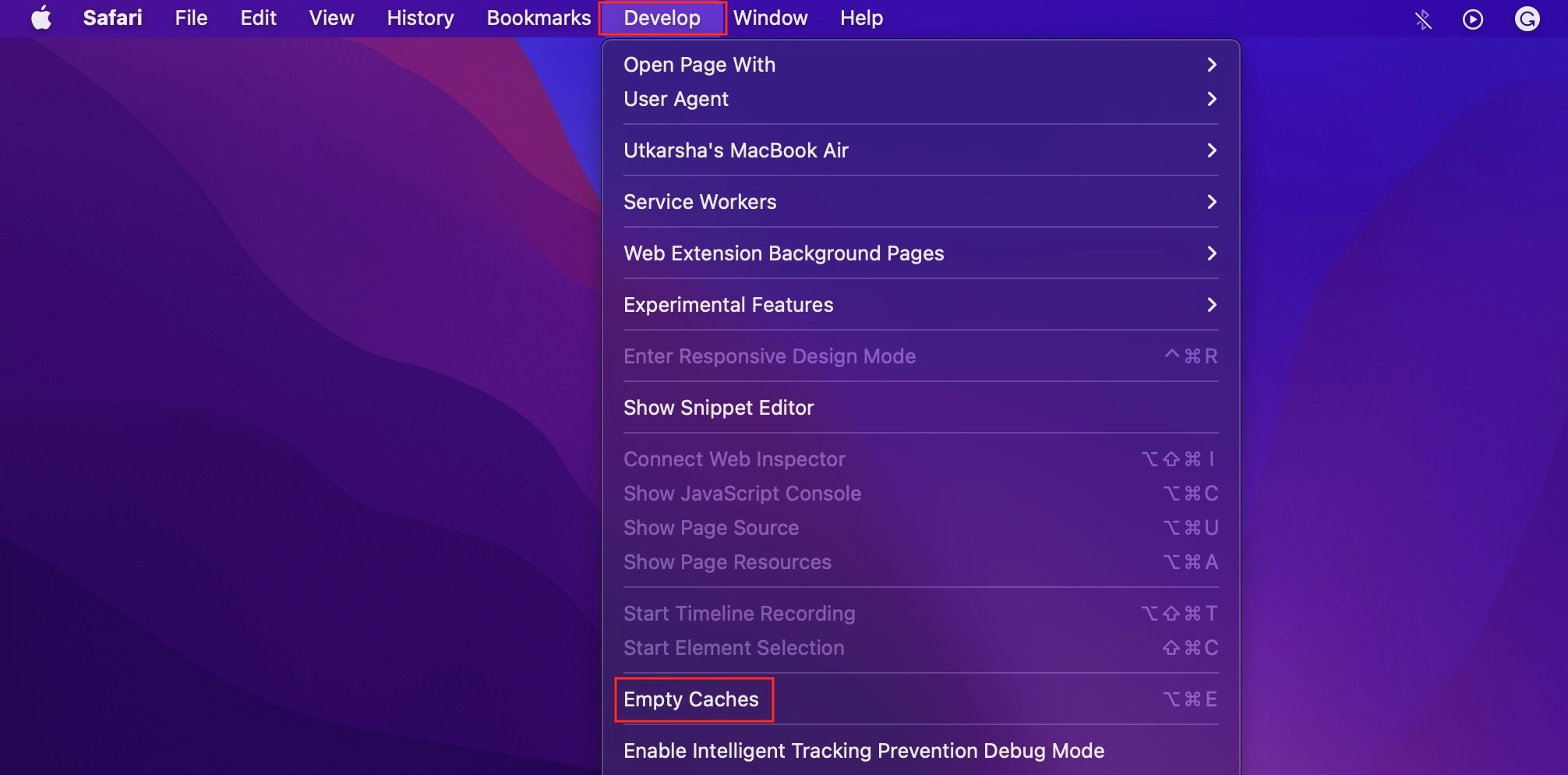Enable Intelligent Tracking Prevention Debug Mode
Viewport: 1568px width, 775px height.
point(920,751)
